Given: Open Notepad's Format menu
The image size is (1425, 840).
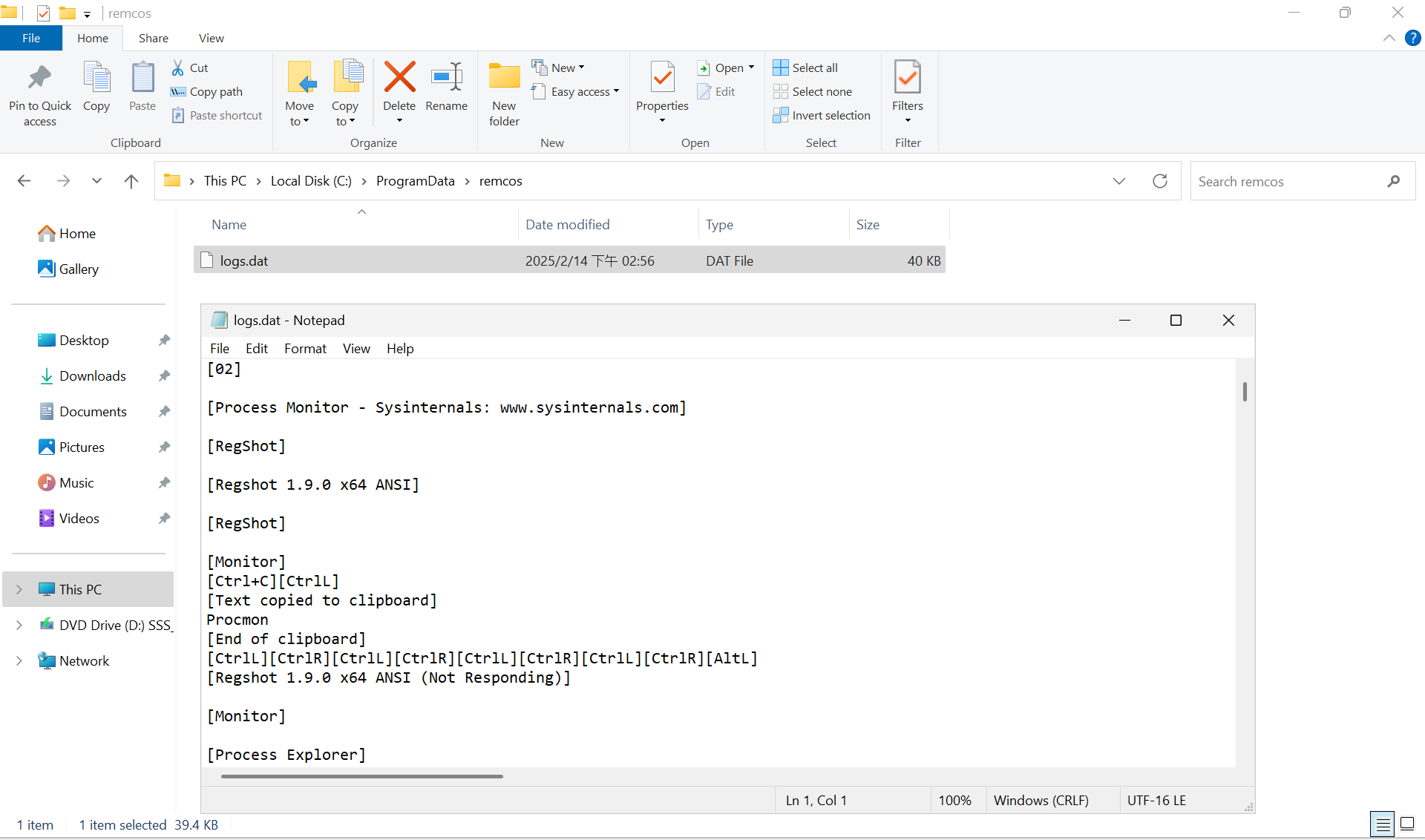Looking at the screenshot, I should pyautogui.click(x=305, y=349).
